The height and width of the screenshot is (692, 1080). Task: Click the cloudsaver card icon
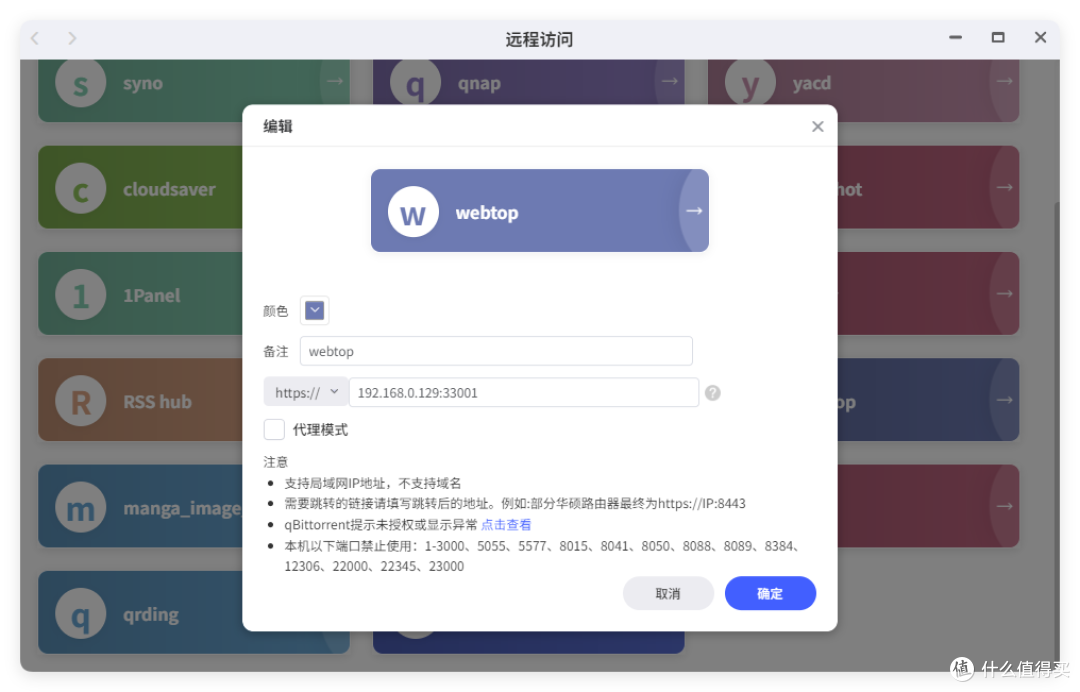pos(81,188)
